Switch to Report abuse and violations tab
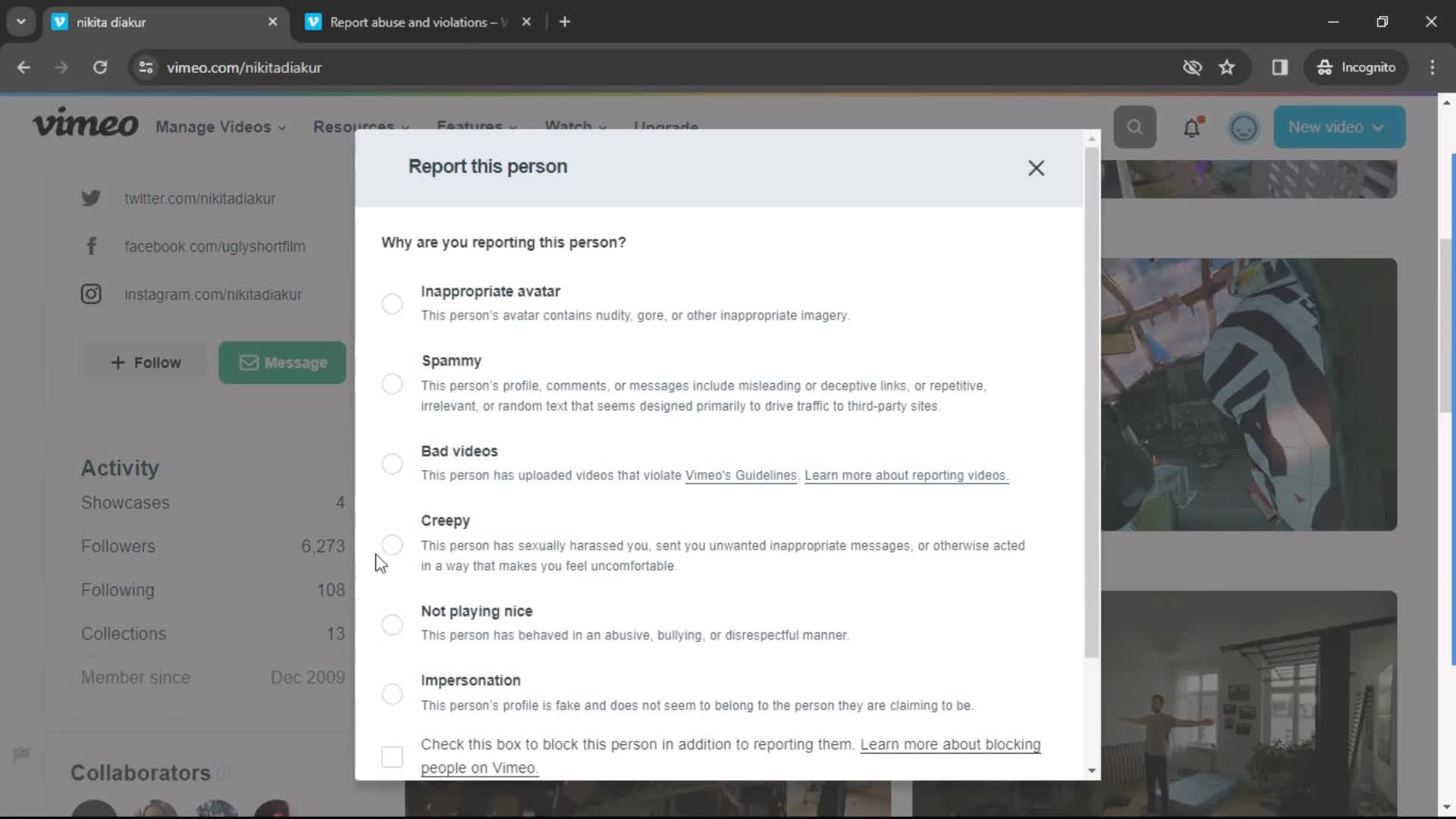Viewport: 1456px width, 819px height. coord(420,22)
